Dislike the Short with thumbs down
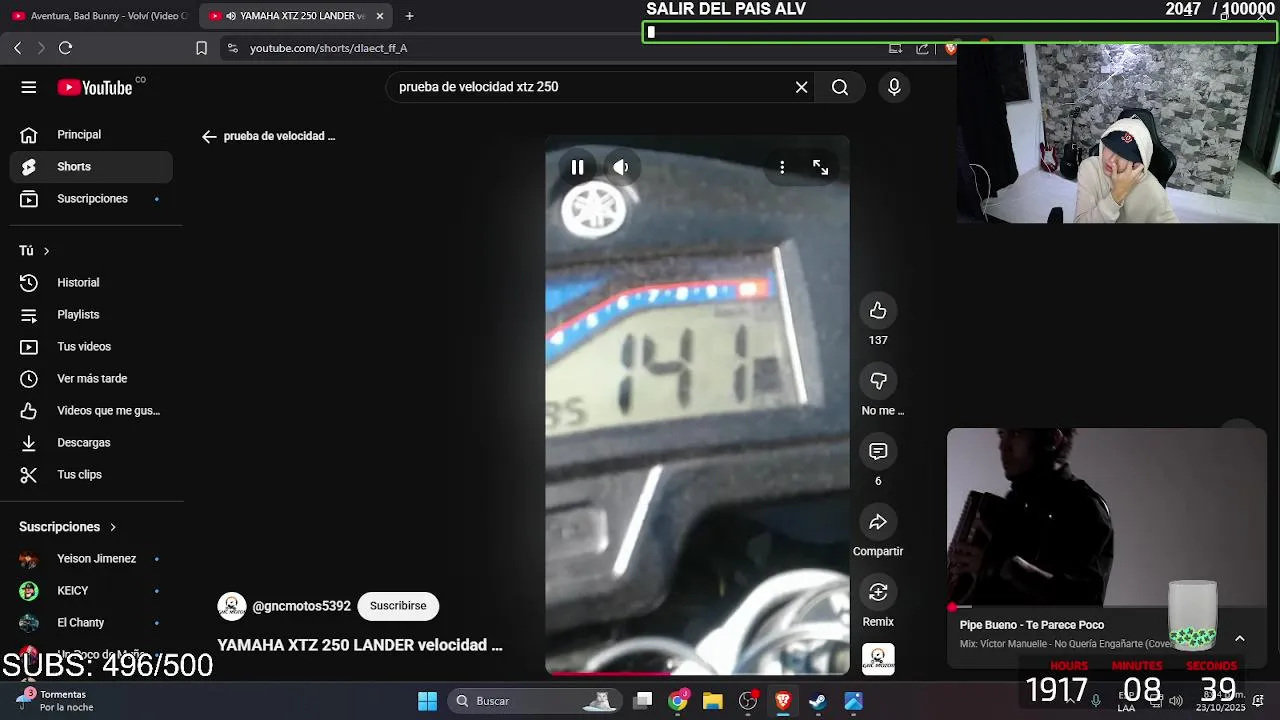 [x=878, y=381]
